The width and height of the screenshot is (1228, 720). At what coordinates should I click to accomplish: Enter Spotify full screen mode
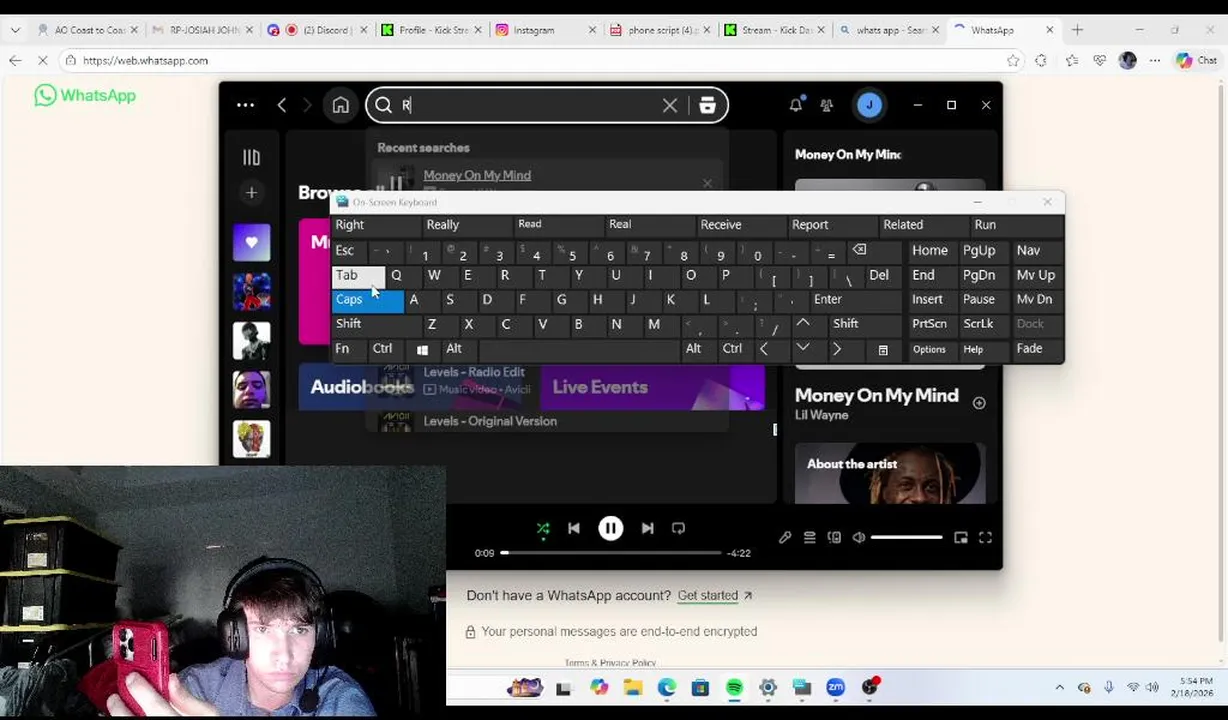(985, 538)
